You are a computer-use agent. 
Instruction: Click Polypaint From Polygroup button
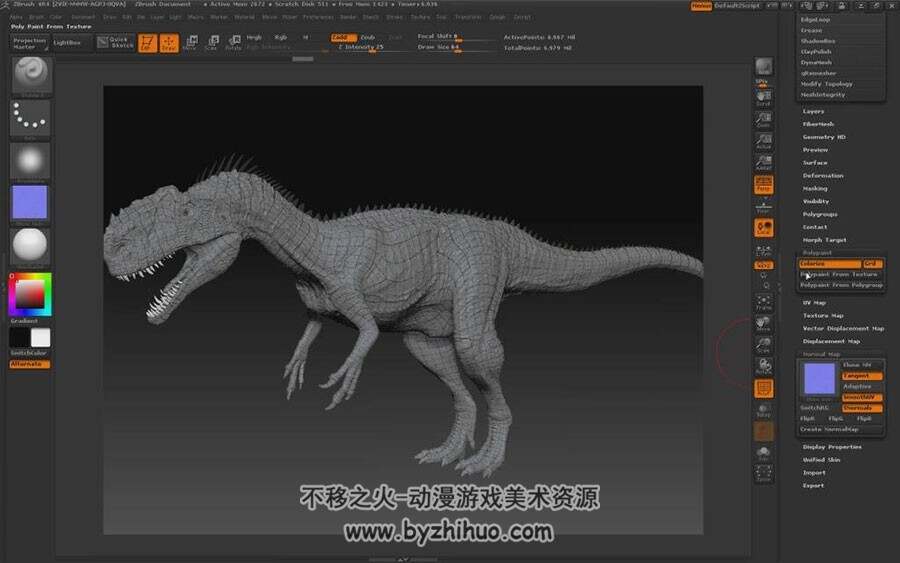tap(841, 285)
